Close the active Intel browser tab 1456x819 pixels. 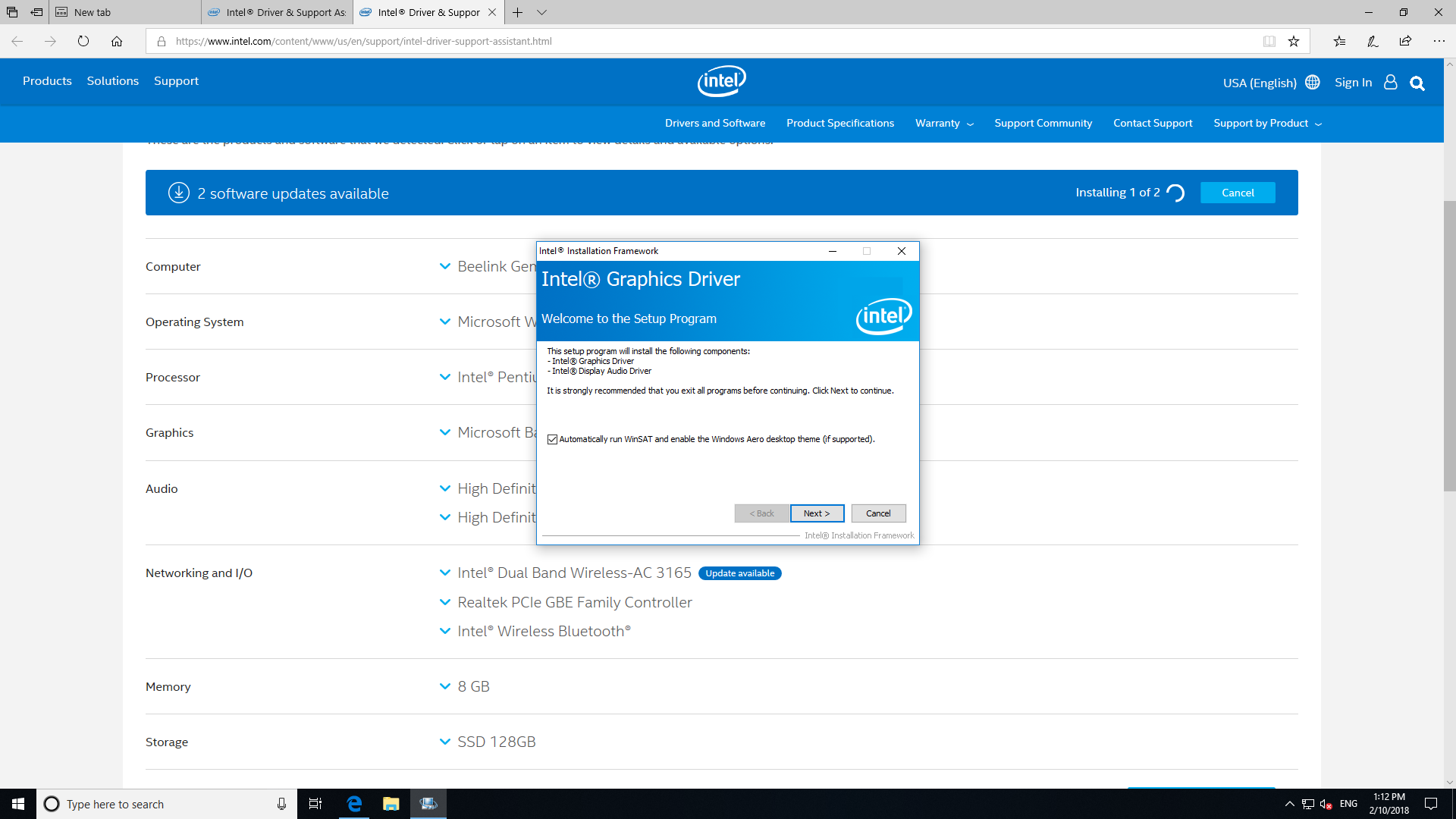(x=492, y=12)
